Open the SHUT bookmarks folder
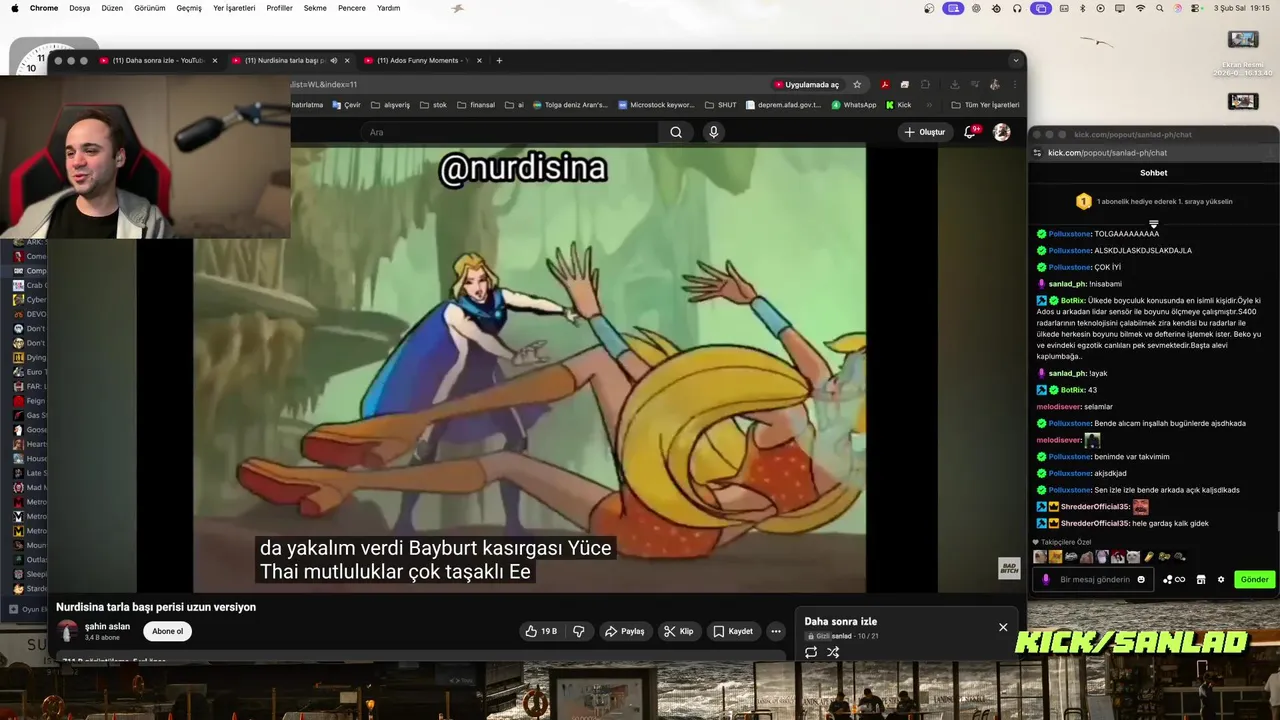 [720, 105]
